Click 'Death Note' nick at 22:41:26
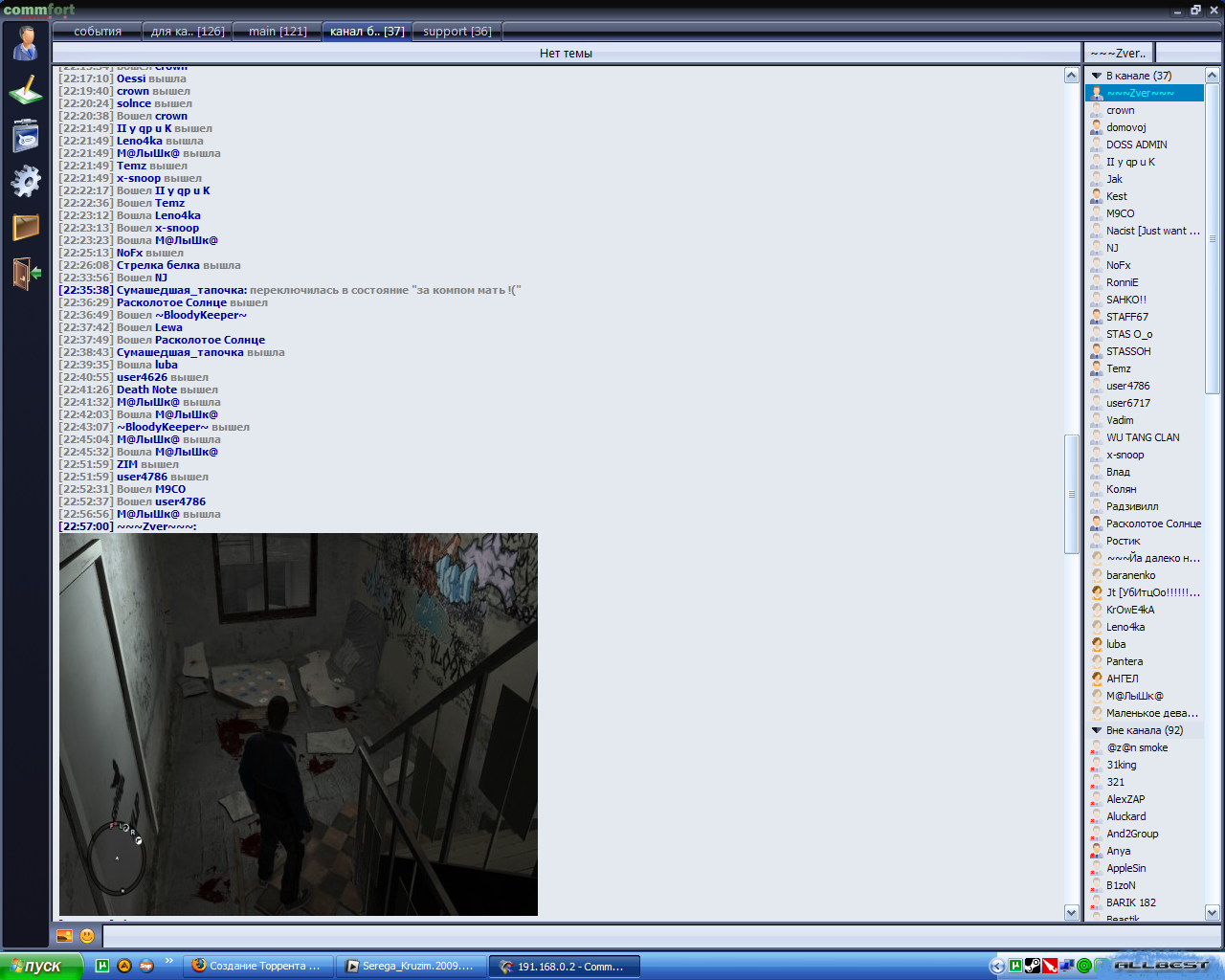Image resolution: width=1225 pixels, height=980 pixels. point(146,390)
